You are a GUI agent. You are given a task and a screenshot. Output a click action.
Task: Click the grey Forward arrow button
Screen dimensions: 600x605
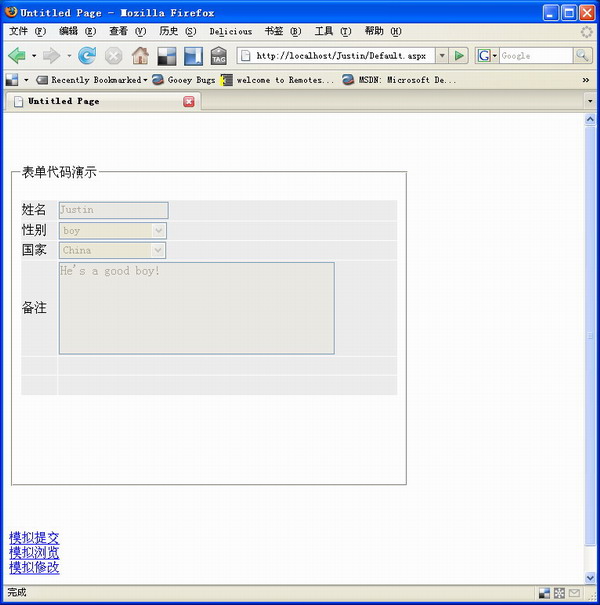(x=51, y=56)
